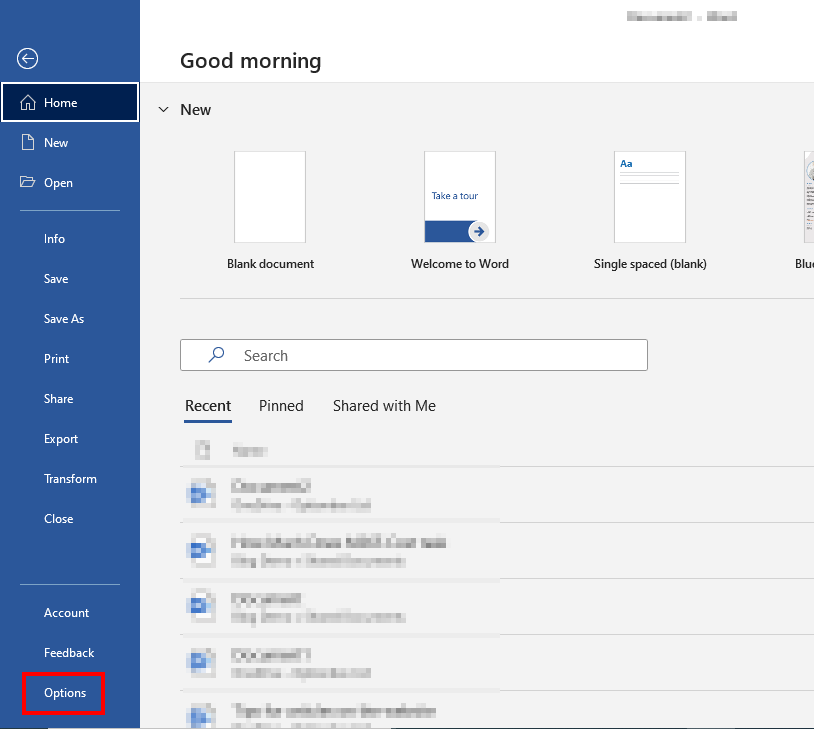Create a Blank document from its thumbnail

[x=270, y=197]
